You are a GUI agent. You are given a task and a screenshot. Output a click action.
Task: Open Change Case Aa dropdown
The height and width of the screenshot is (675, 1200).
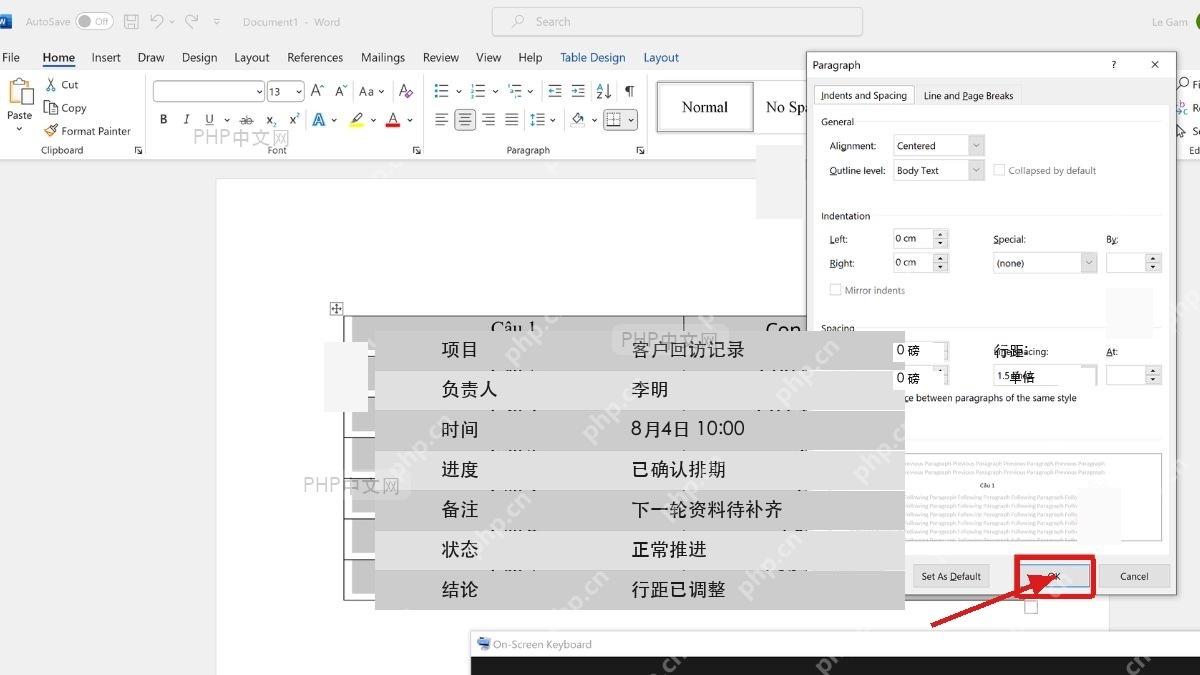pos(371,91)
